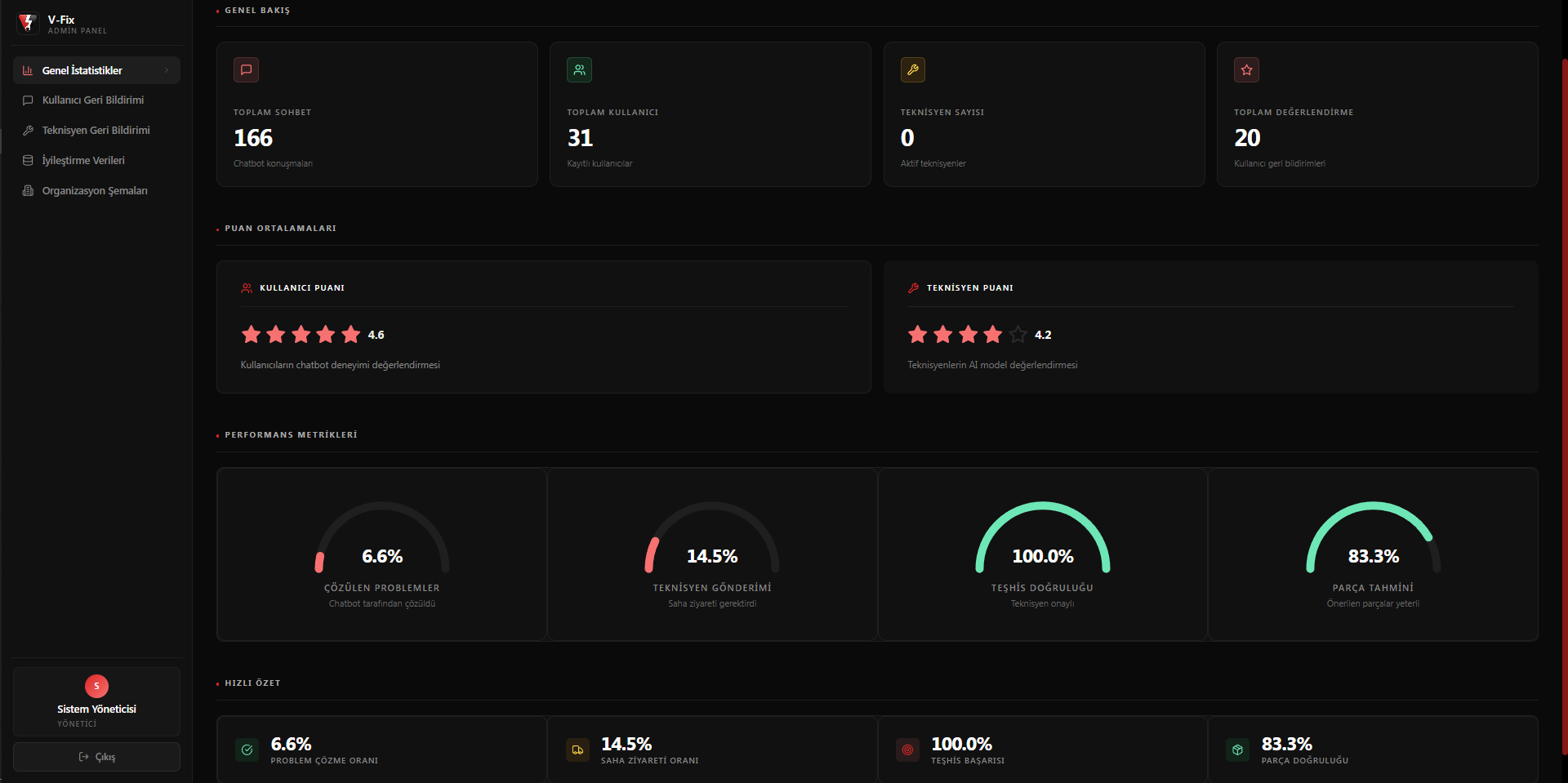Click the Kayıtlı kullanıcılar caption
This screenshot has height=783, width=1568.
coord(599,164)
